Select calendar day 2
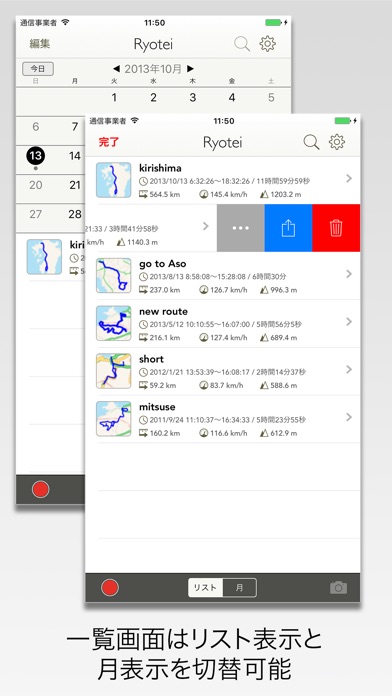 point(153,98)
